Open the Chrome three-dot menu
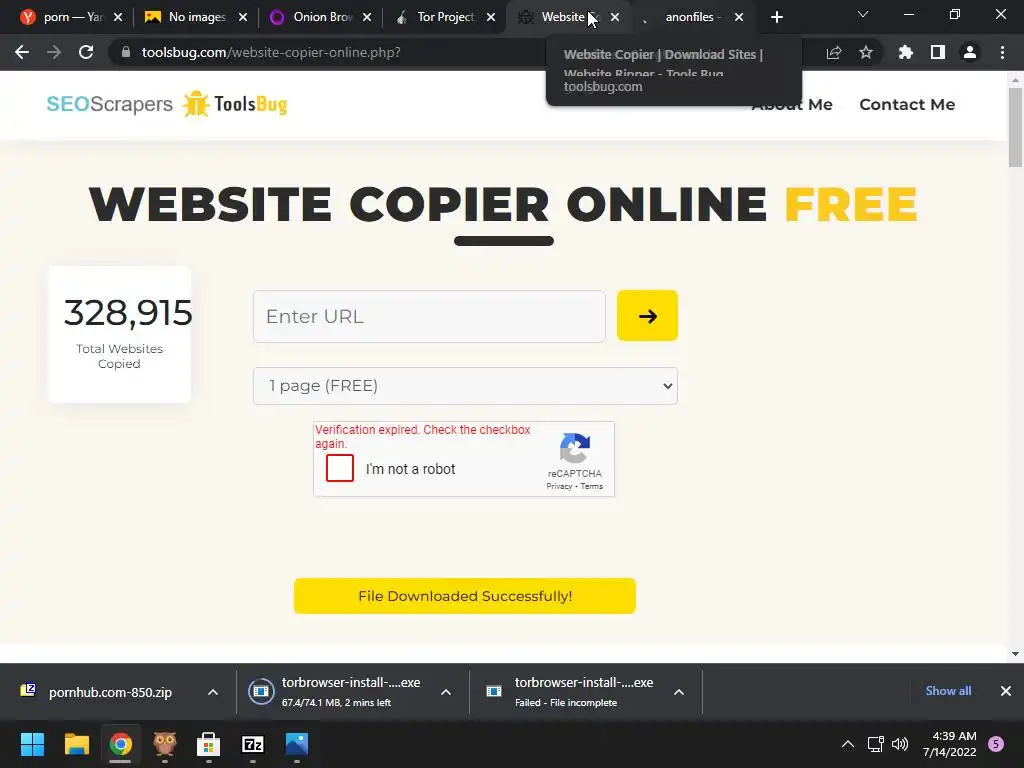 coord(1002,52)
